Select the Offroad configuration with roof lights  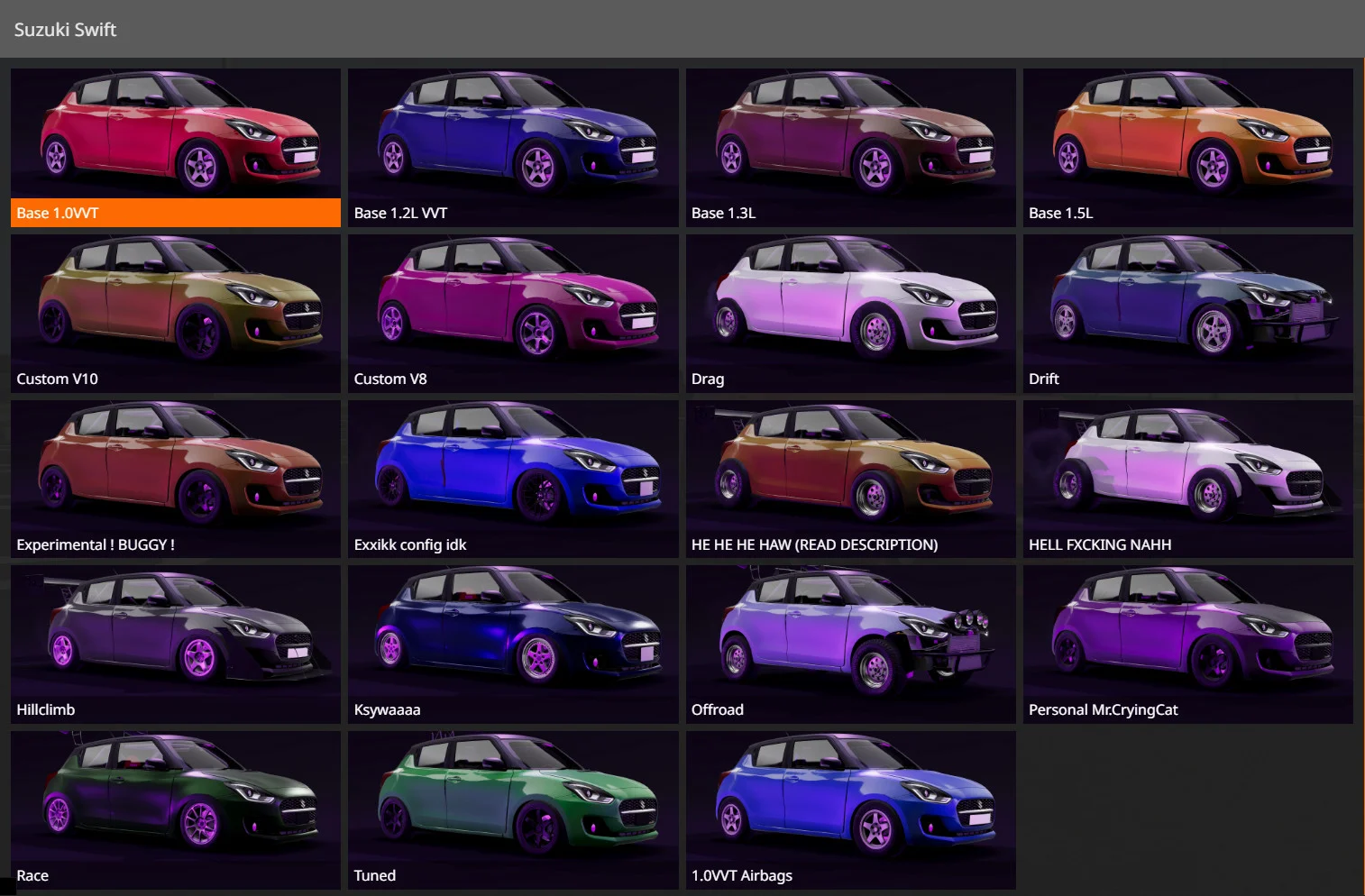pos(850,633)
